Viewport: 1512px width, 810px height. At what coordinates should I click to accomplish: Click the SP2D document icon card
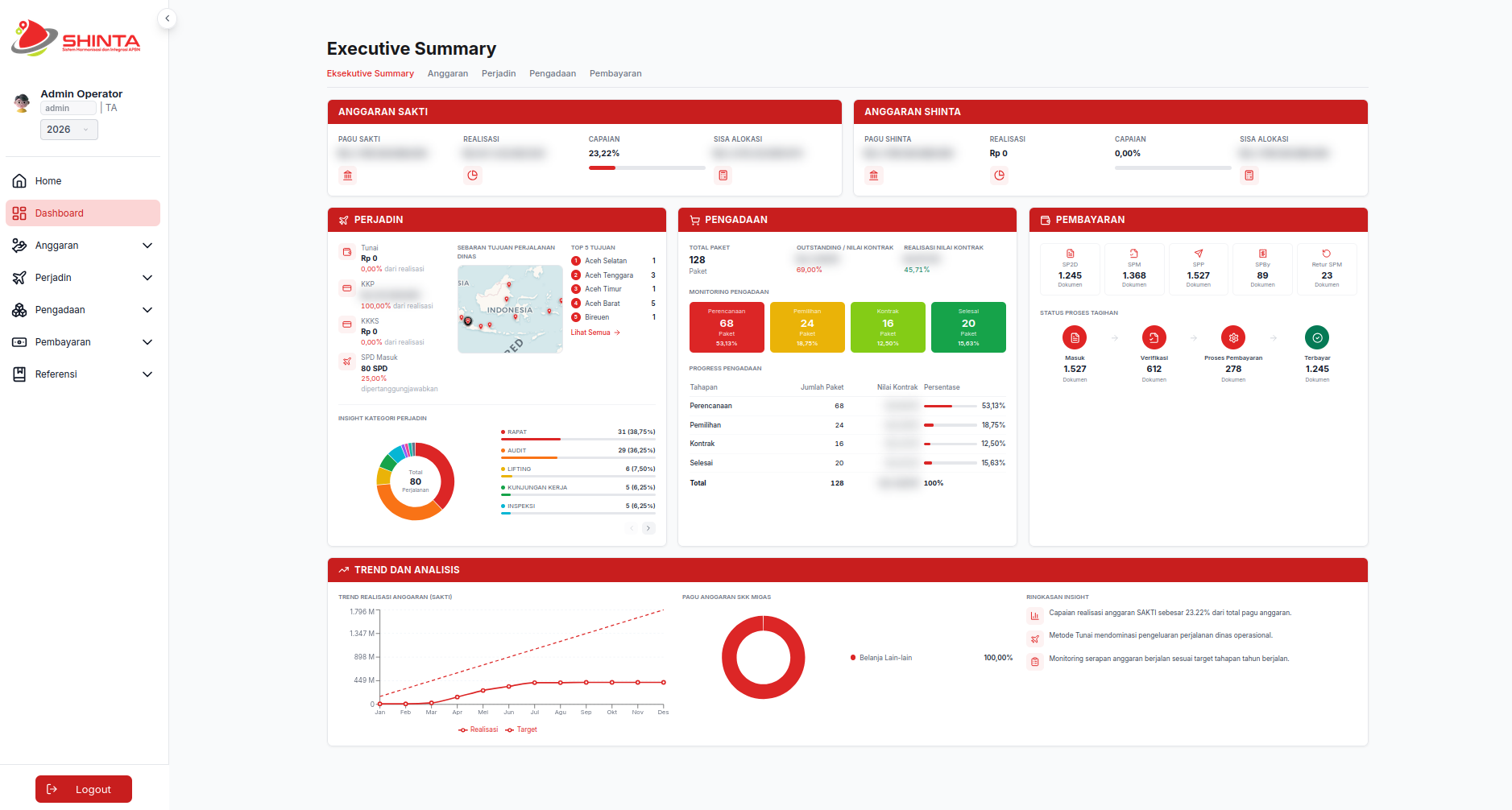pyautogui.click(x=1070, y=269)
